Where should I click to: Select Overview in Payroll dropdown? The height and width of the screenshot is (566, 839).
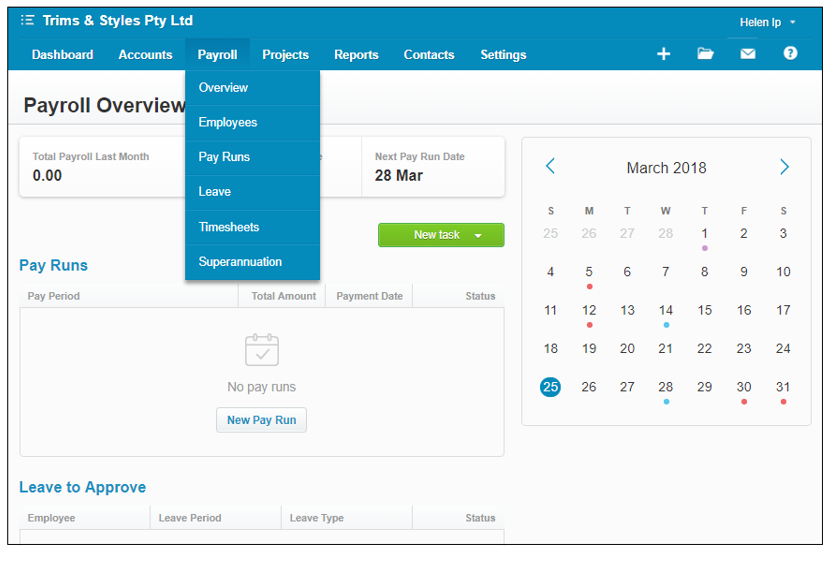click(x=253, y=88)
